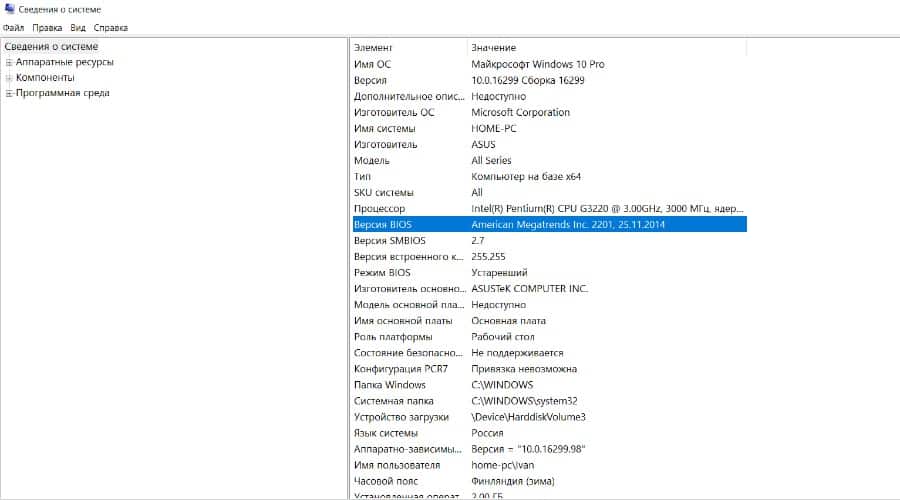Expand the Аппаратные ресурсы tree node
The image size is (900, 500).
pos(9,62)
